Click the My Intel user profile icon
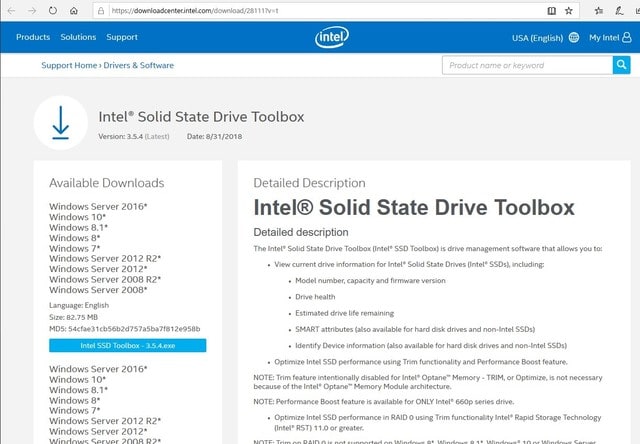The image size is (640, 444). pos(627,38)
